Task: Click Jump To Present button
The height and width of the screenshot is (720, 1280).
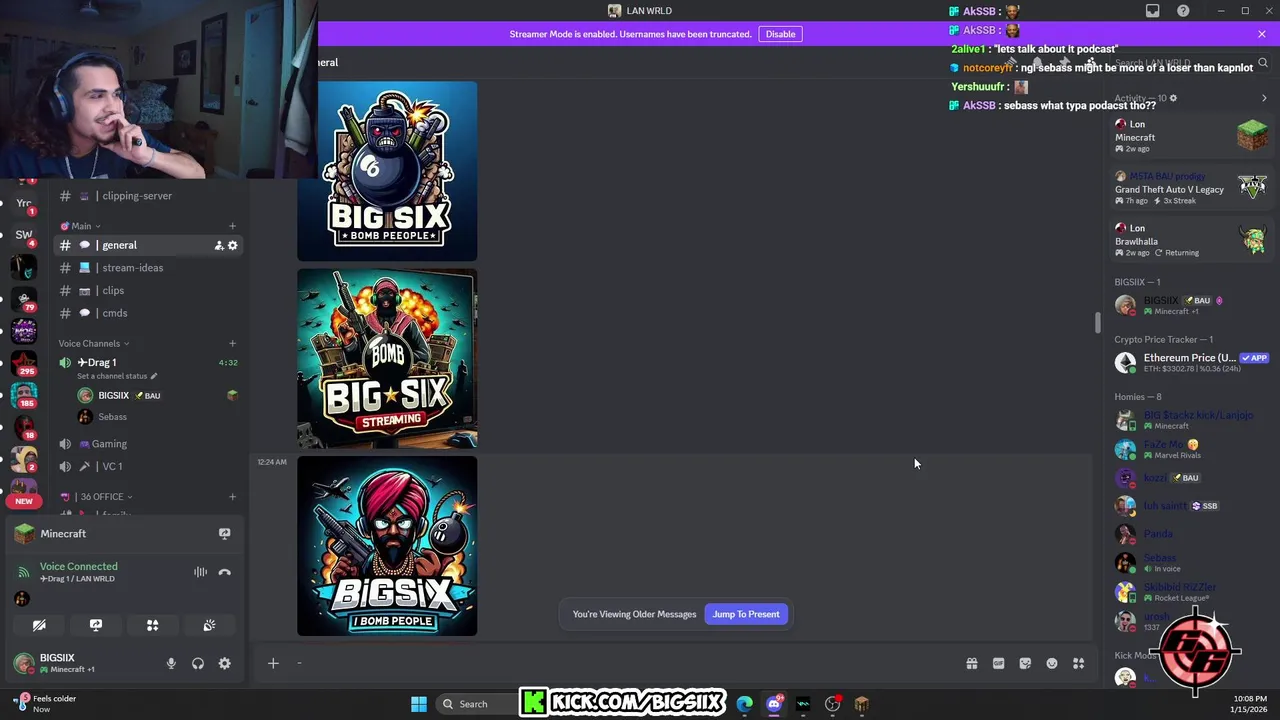Action: coord(746,614)
